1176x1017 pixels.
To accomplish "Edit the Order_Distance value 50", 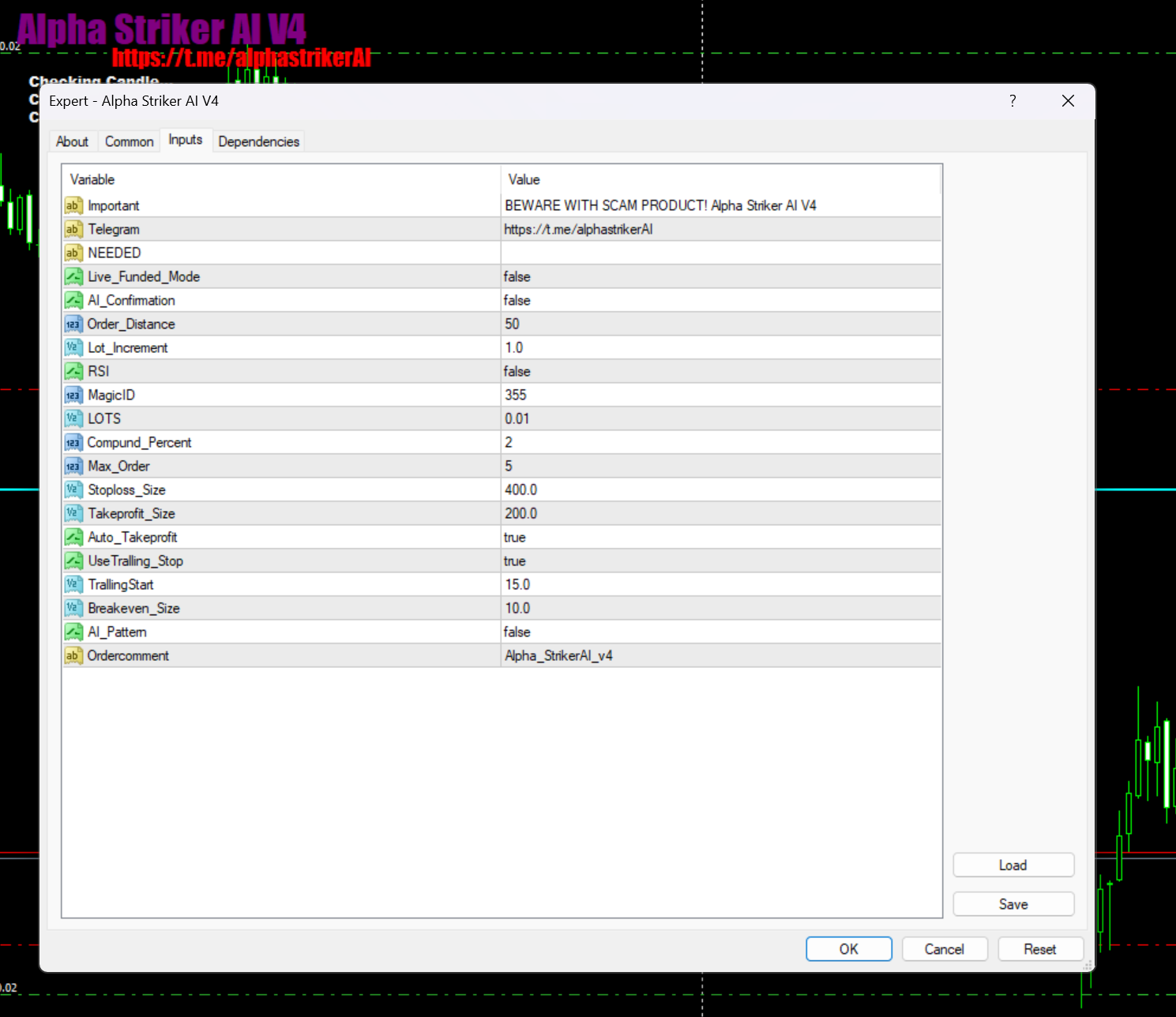I will click(721, 324).
